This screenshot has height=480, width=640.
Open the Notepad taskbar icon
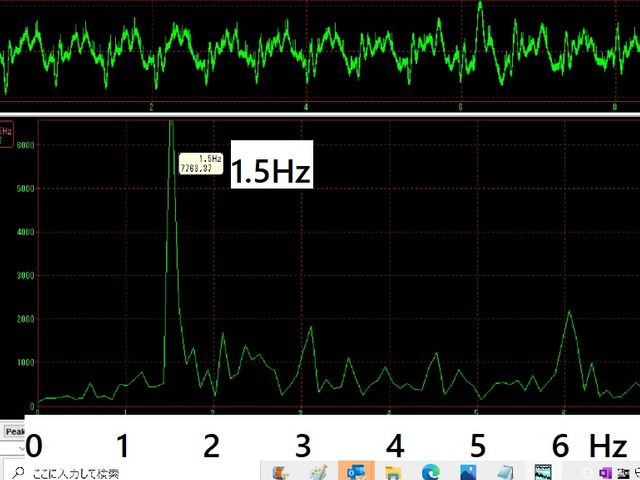coord(505,472)
